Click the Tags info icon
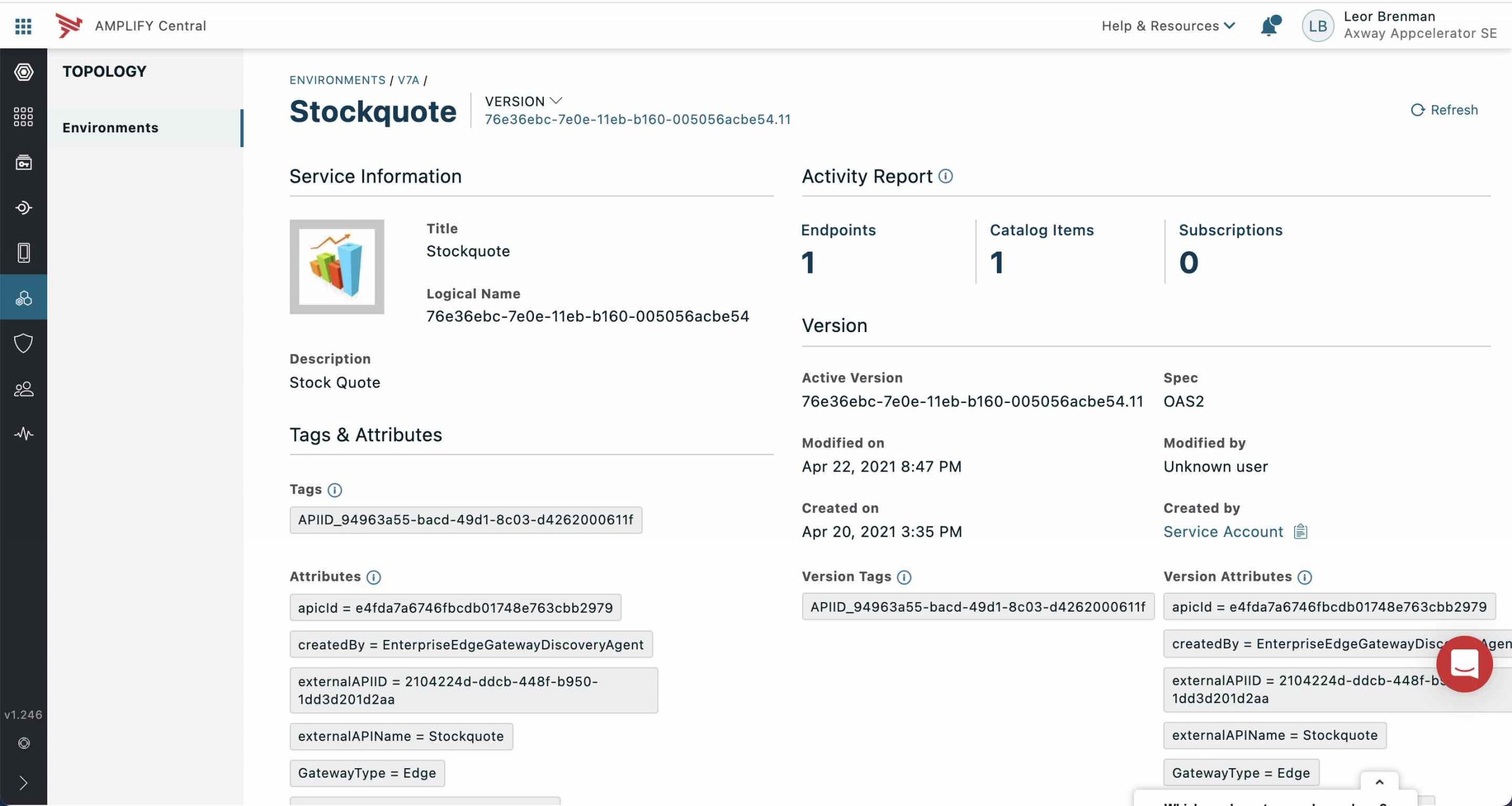This screenshot has width=1512, height=806. pos(335,490)
